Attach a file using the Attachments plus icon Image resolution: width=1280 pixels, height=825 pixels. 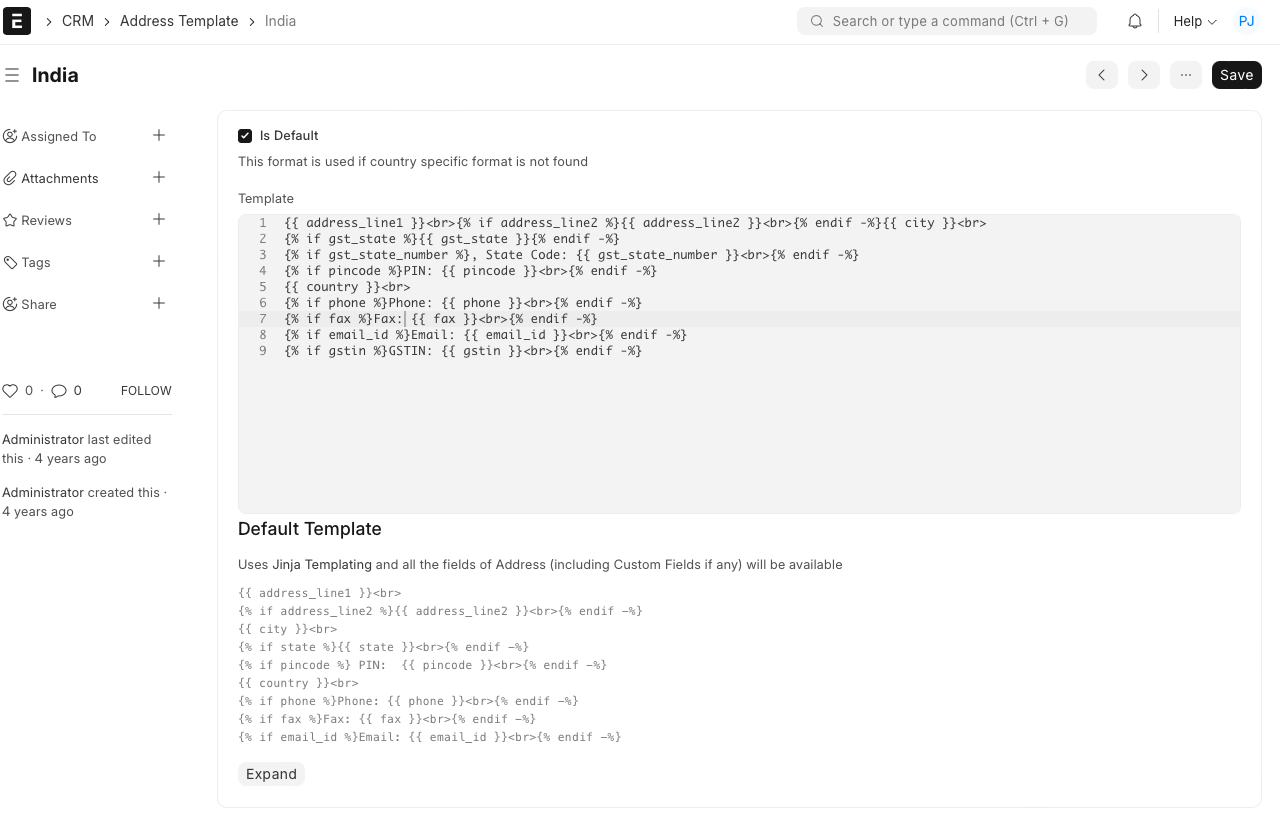click(159, 177)
